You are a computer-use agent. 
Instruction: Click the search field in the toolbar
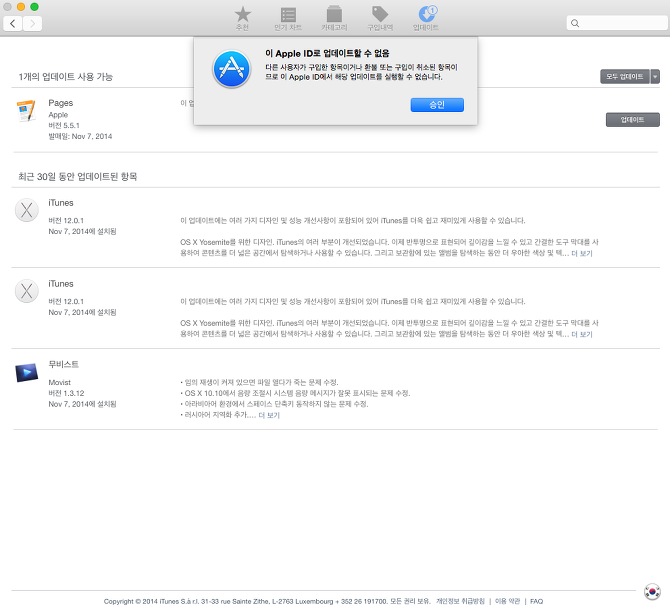[x=617, y=23]
